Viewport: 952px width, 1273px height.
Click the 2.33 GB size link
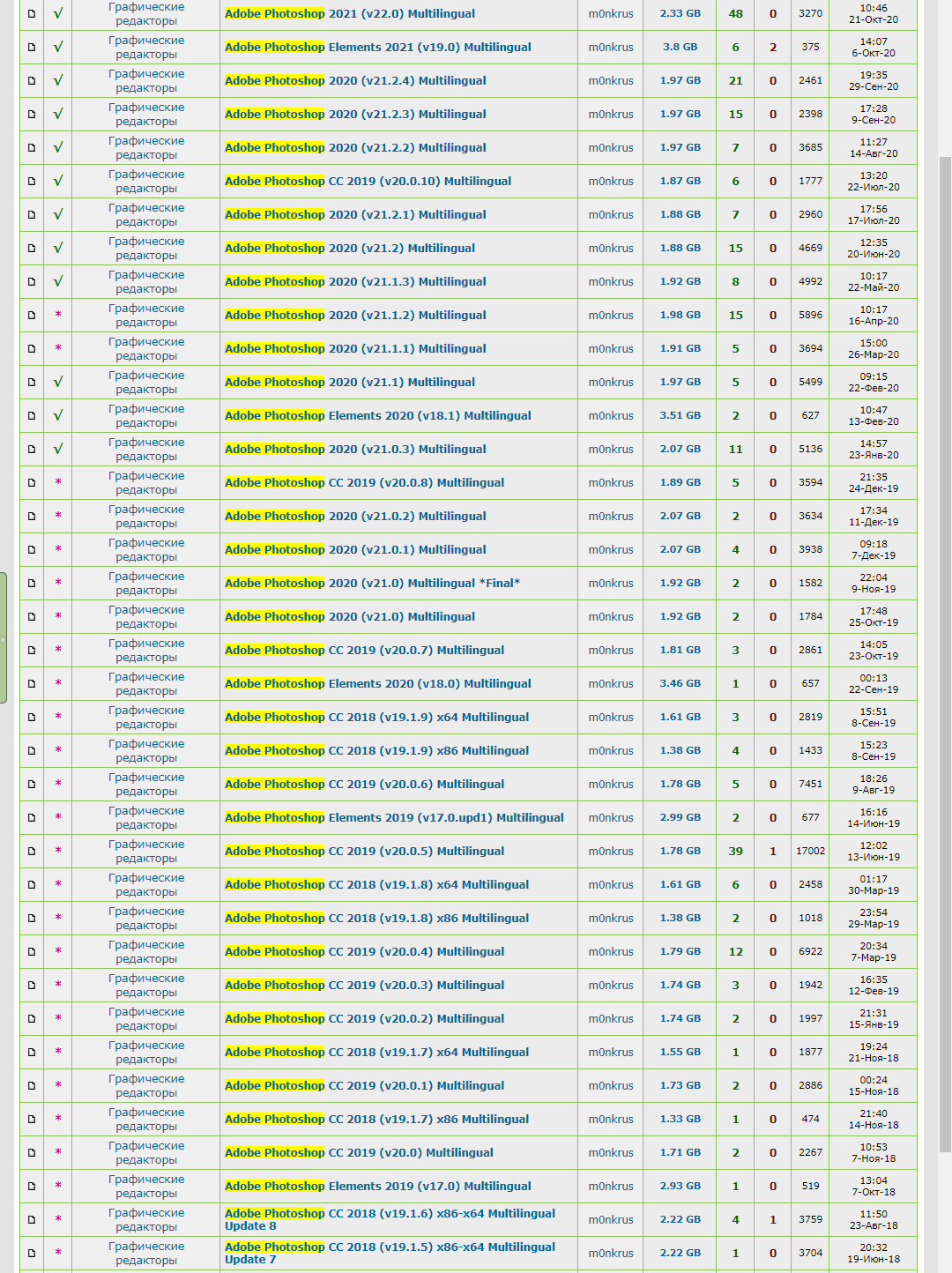681,14
